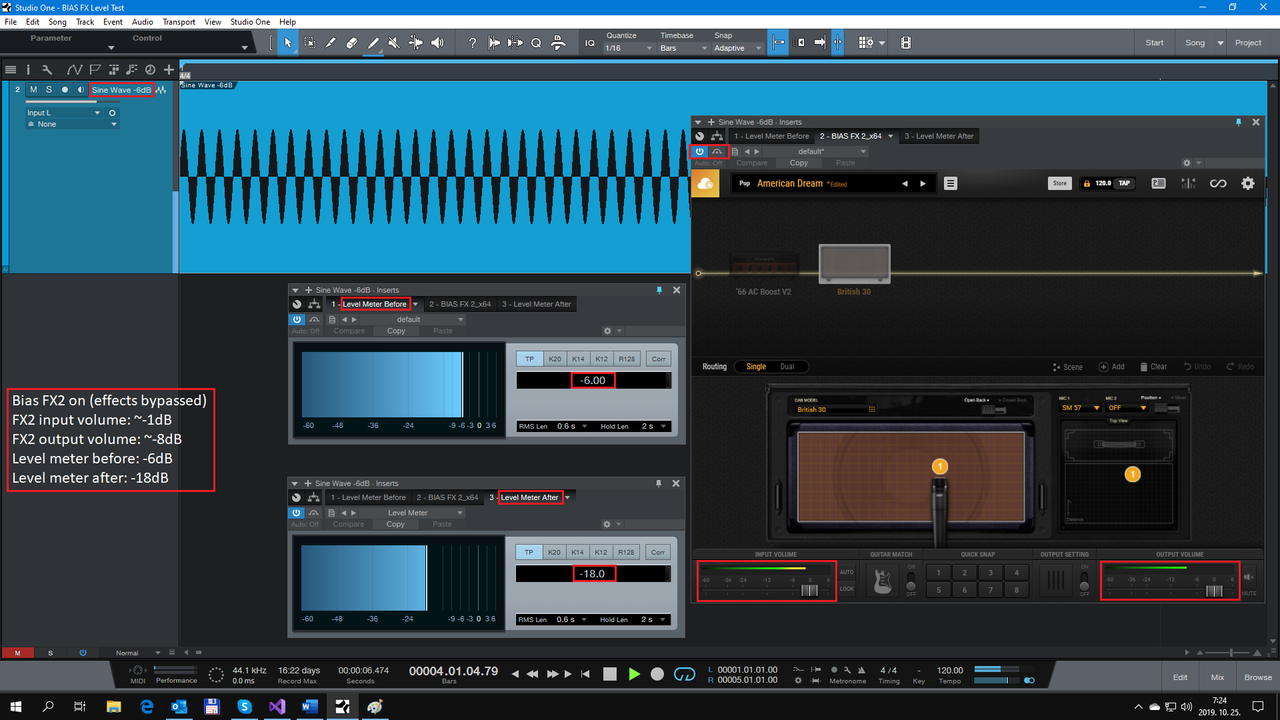
Task: Open Skype from the Windows taskbar
Action: click(244, 706)
